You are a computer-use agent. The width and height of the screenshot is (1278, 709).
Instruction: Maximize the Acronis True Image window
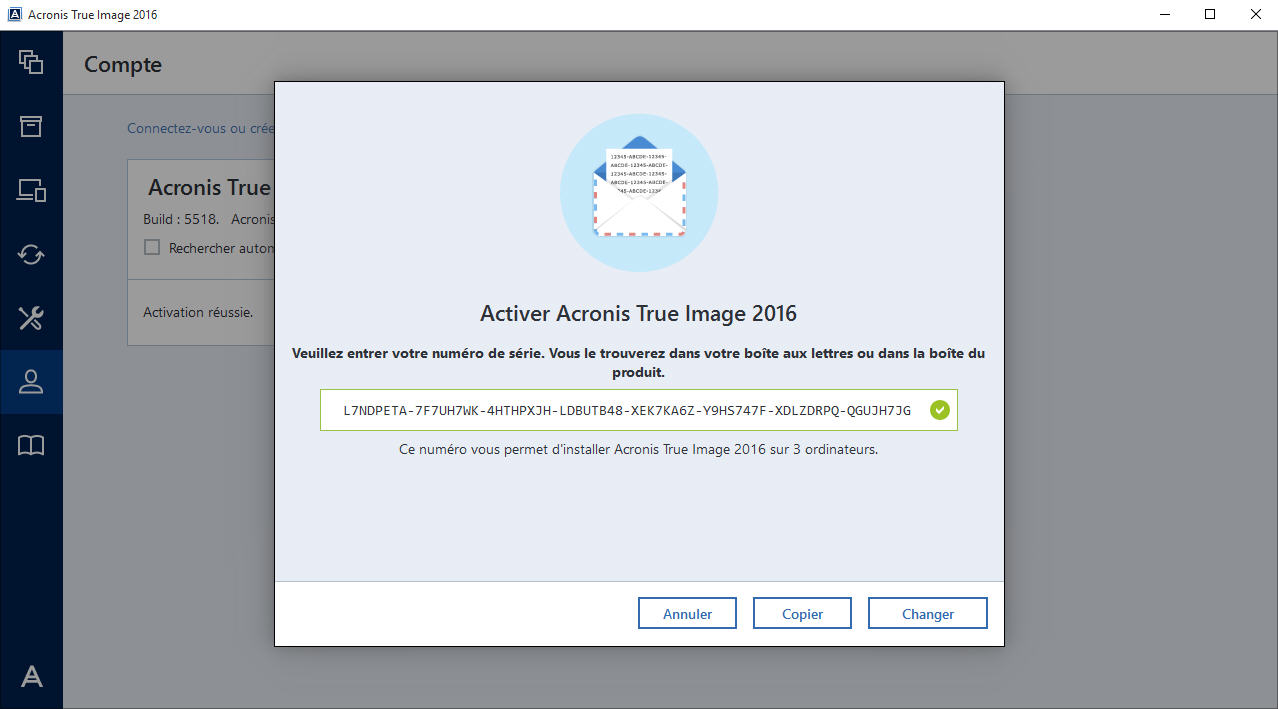(x=1210, y=15)
